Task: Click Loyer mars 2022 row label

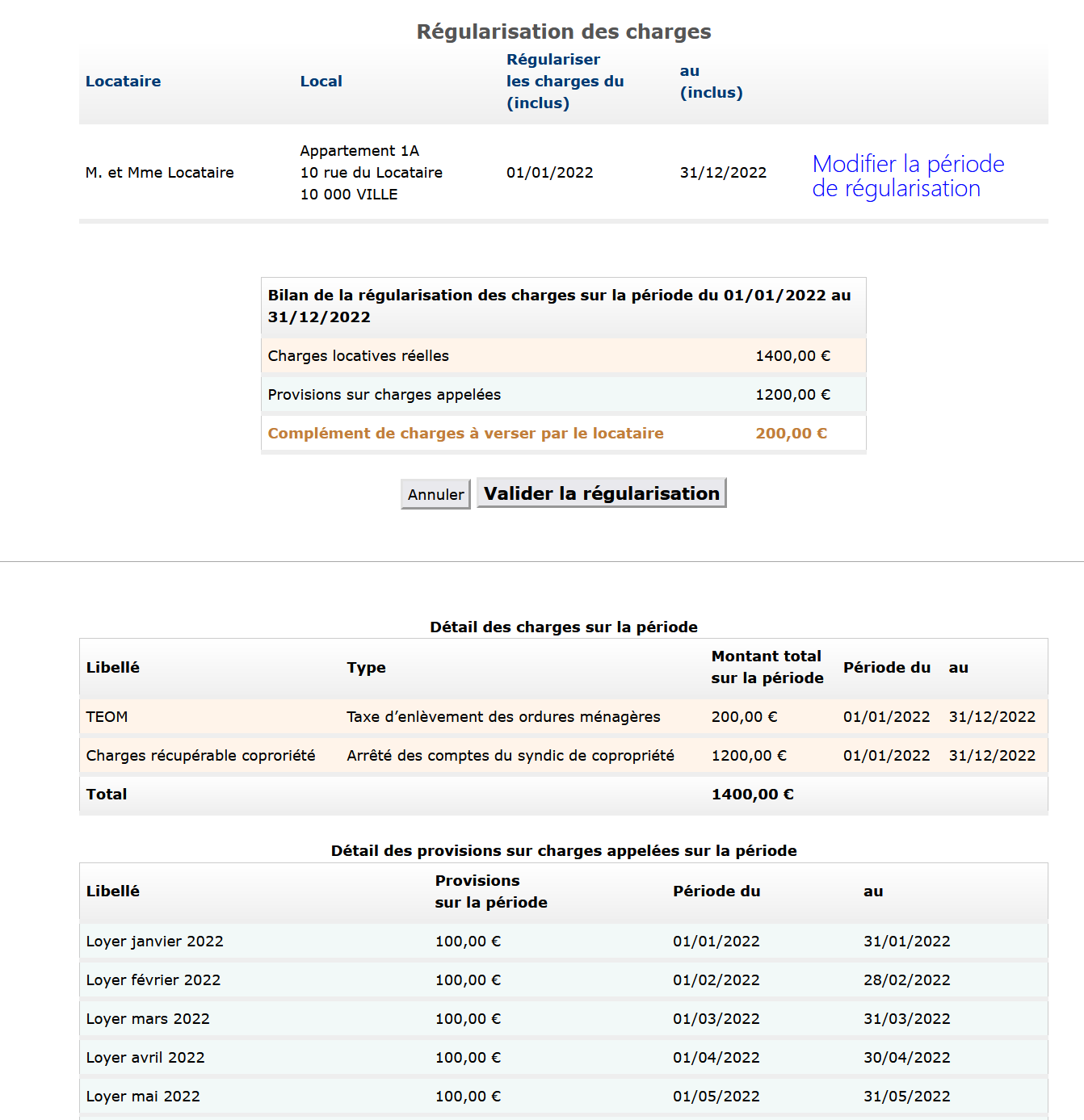Action: (148, 1019)
